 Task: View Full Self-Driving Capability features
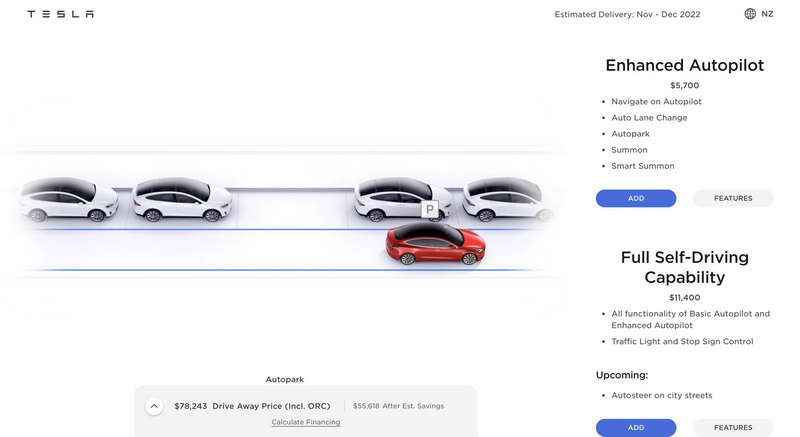733,428
